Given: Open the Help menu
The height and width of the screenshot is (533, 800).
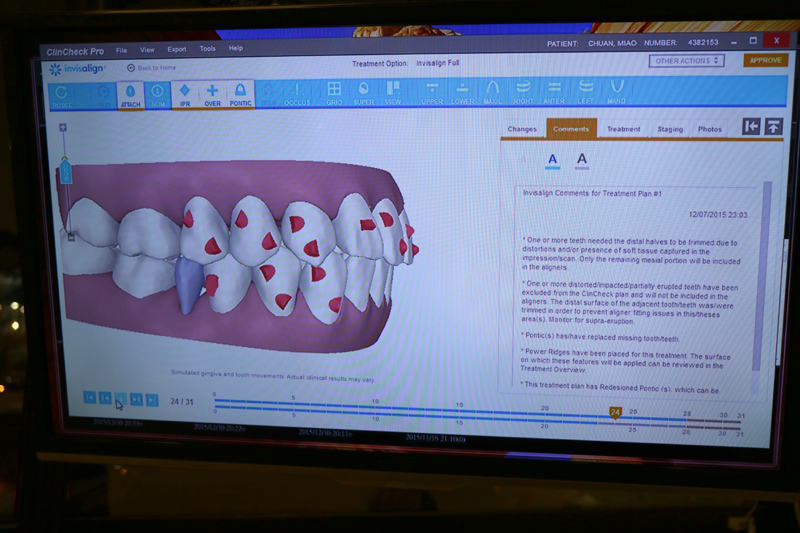Looking at the screenshot, I should pyautogui.click(x=236, y=48).
